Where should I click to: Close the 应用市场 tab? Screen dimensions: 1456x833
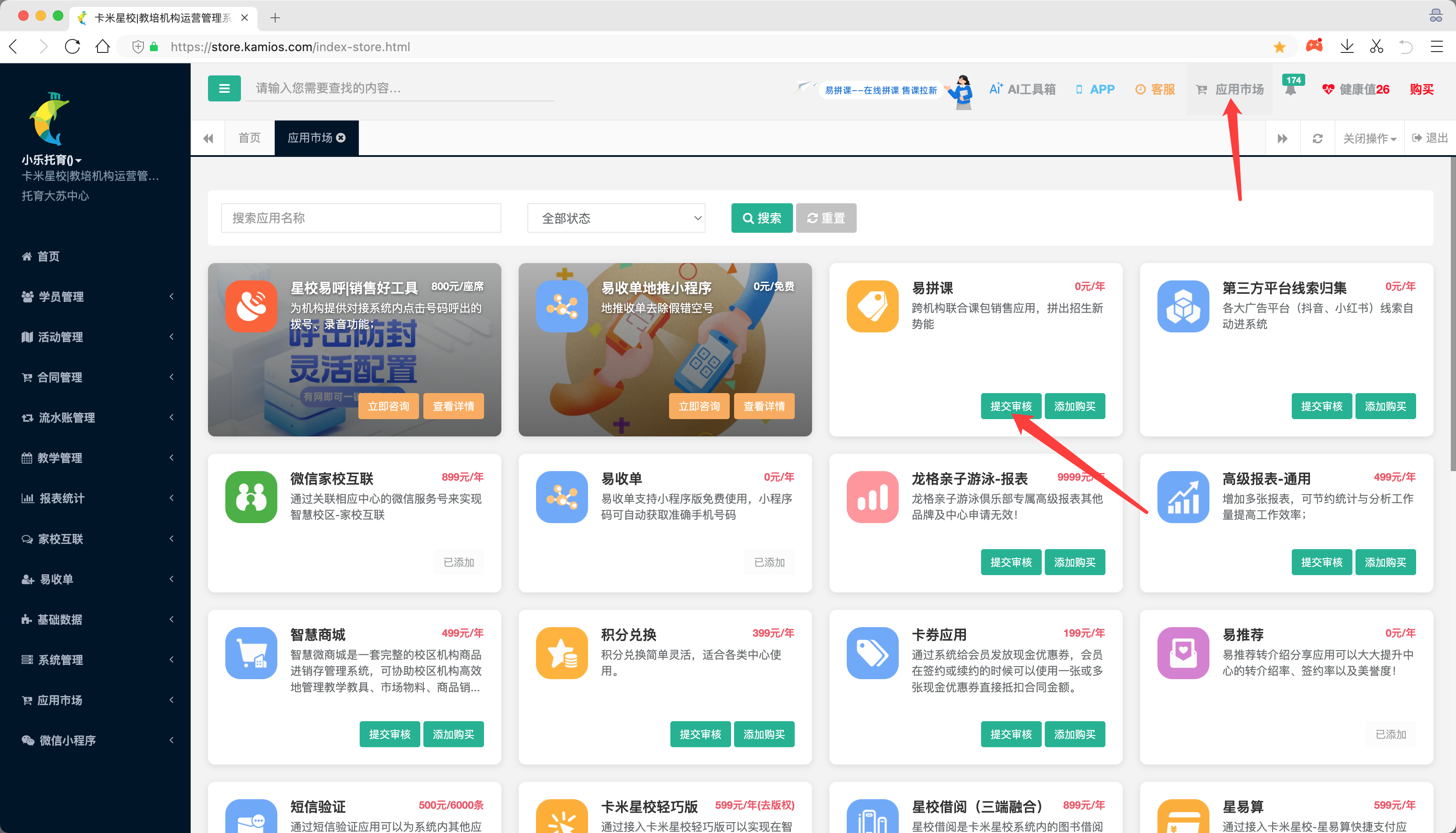coord(341,138)
